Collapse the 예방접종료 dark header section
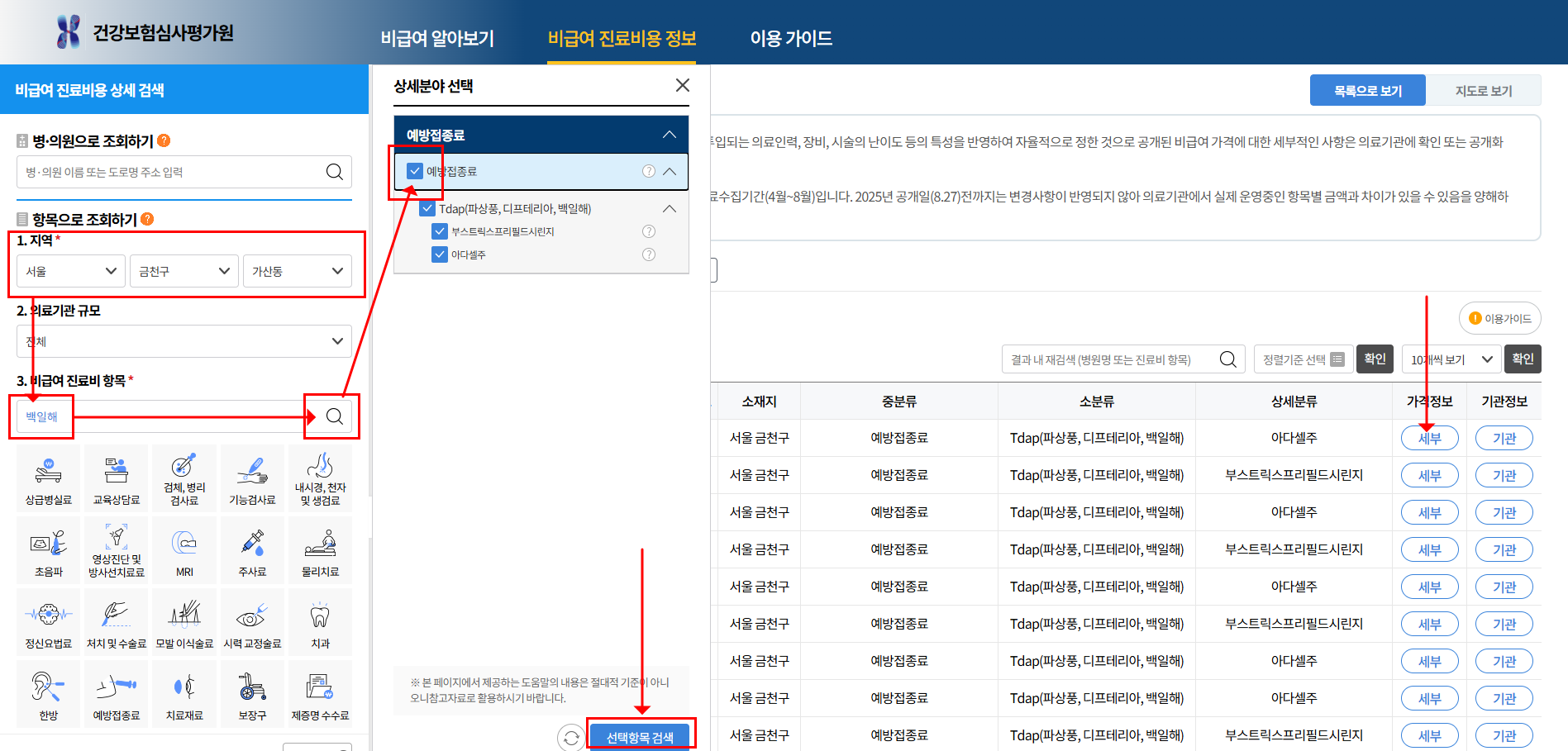 [x=670, y=135]
